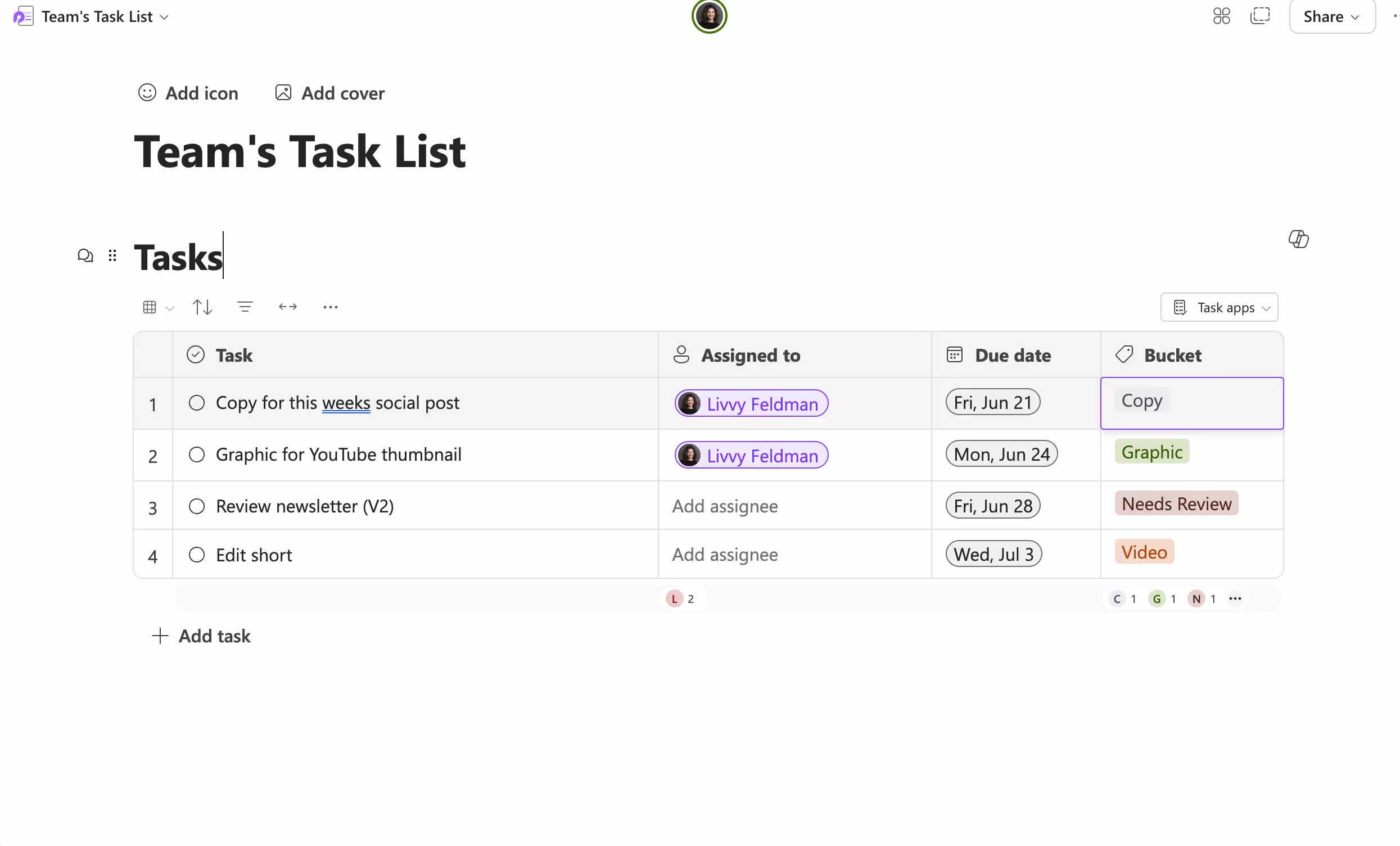Mark 'Copy for this weeks social post' complete
Viewport: 1400px width, 846px height.
[197, 403]
